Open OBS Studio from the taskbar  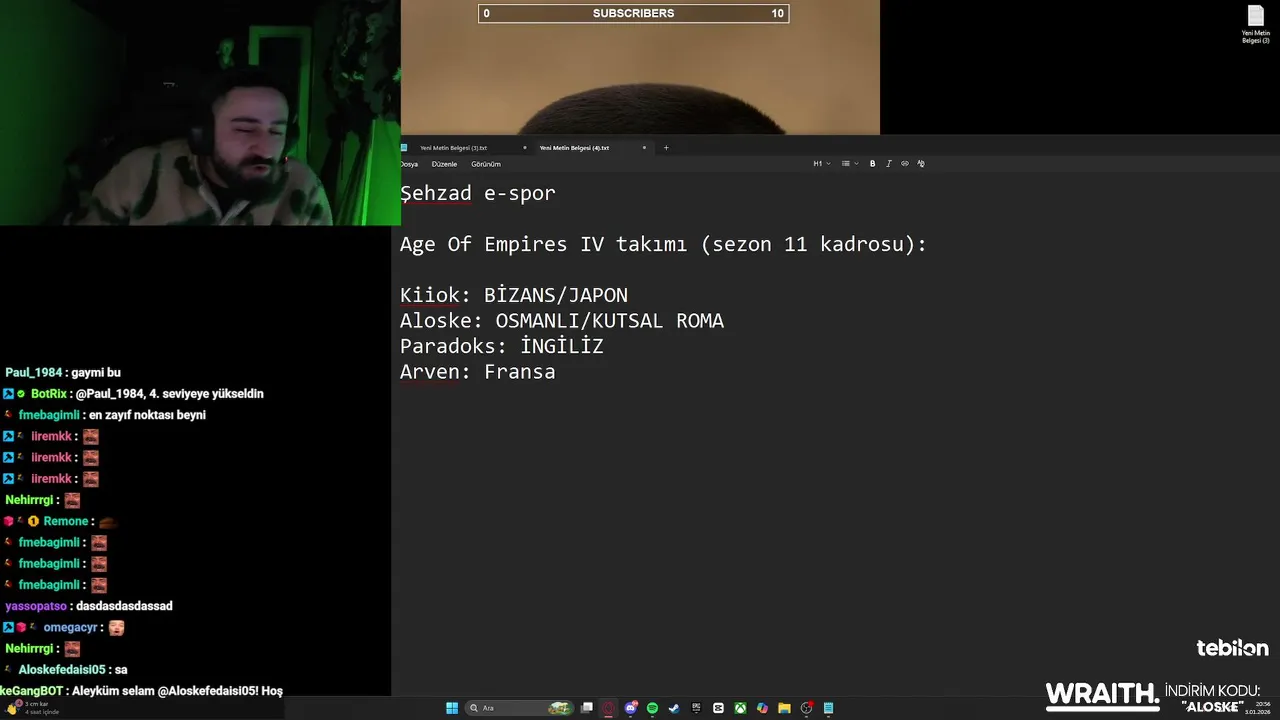pos(807,708)
